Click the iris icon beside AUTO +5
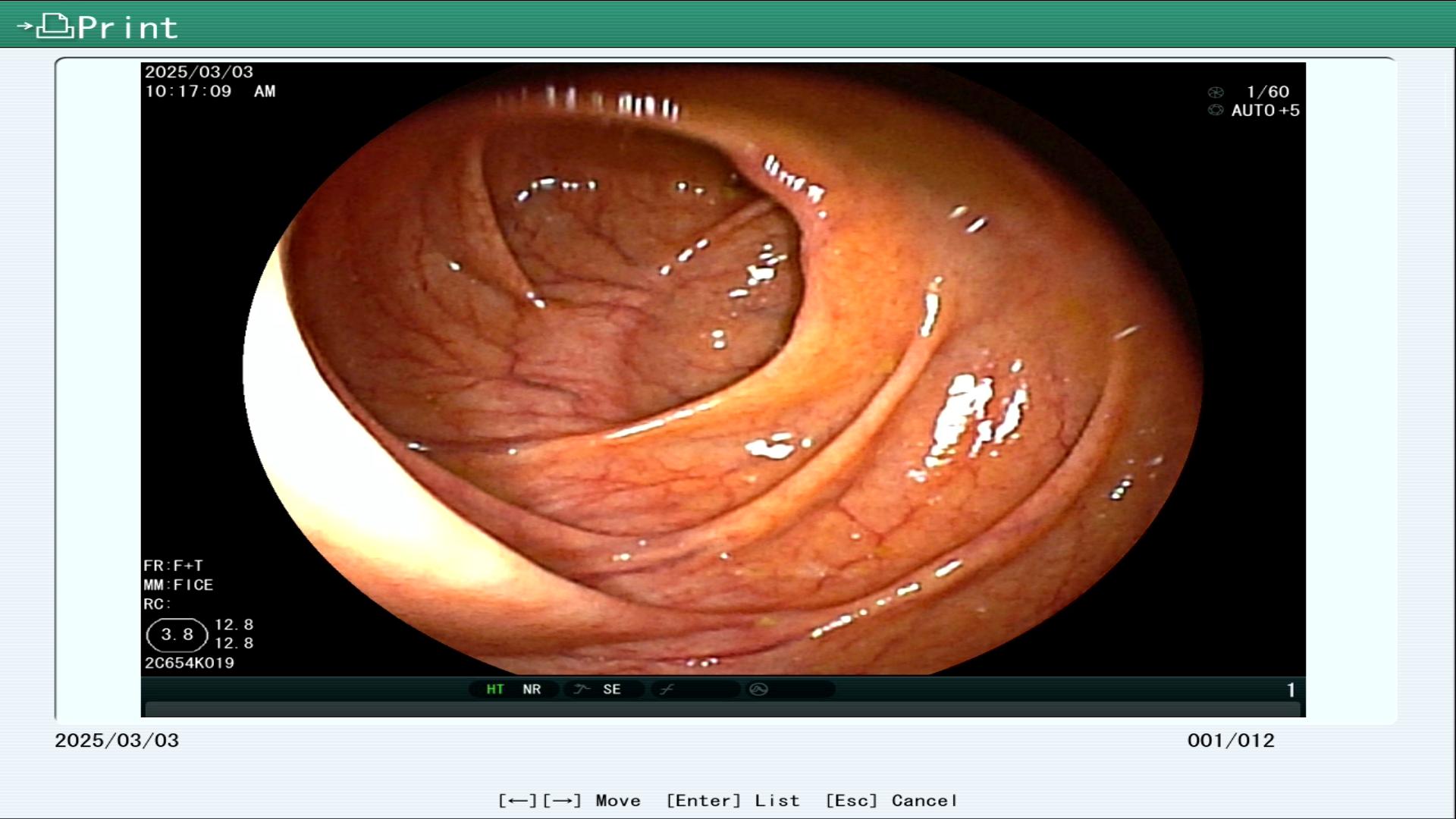Screen dimensions: 1456x819 1216,111
